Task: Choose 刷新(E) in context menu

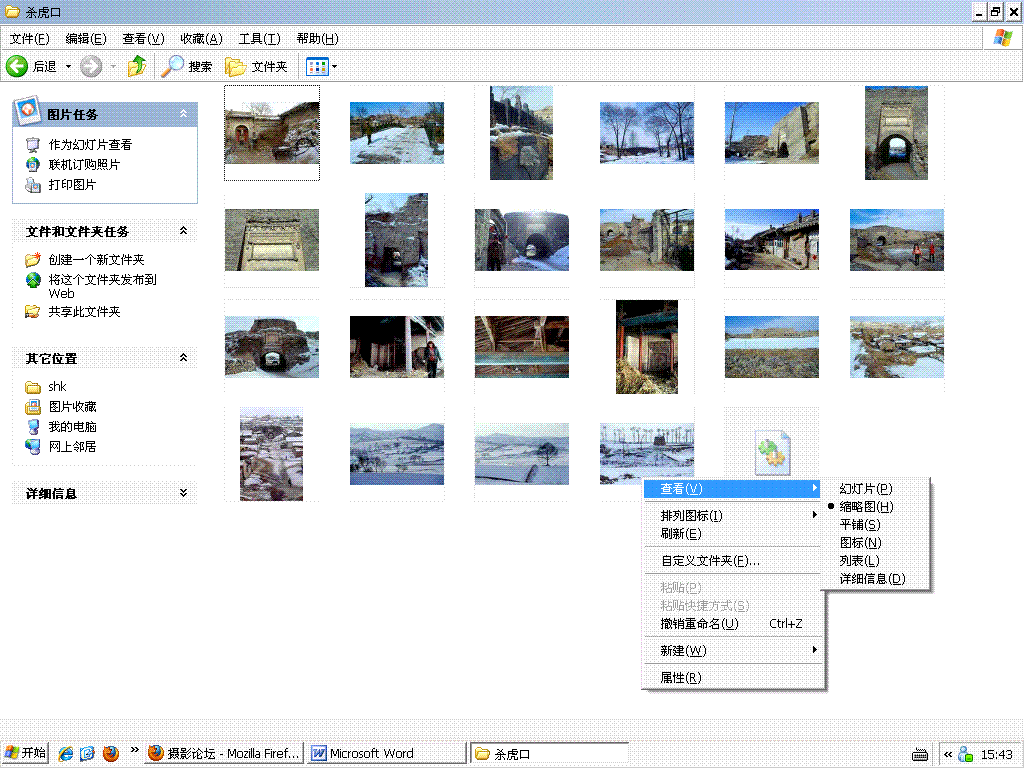Action: [x=732, y=534]
